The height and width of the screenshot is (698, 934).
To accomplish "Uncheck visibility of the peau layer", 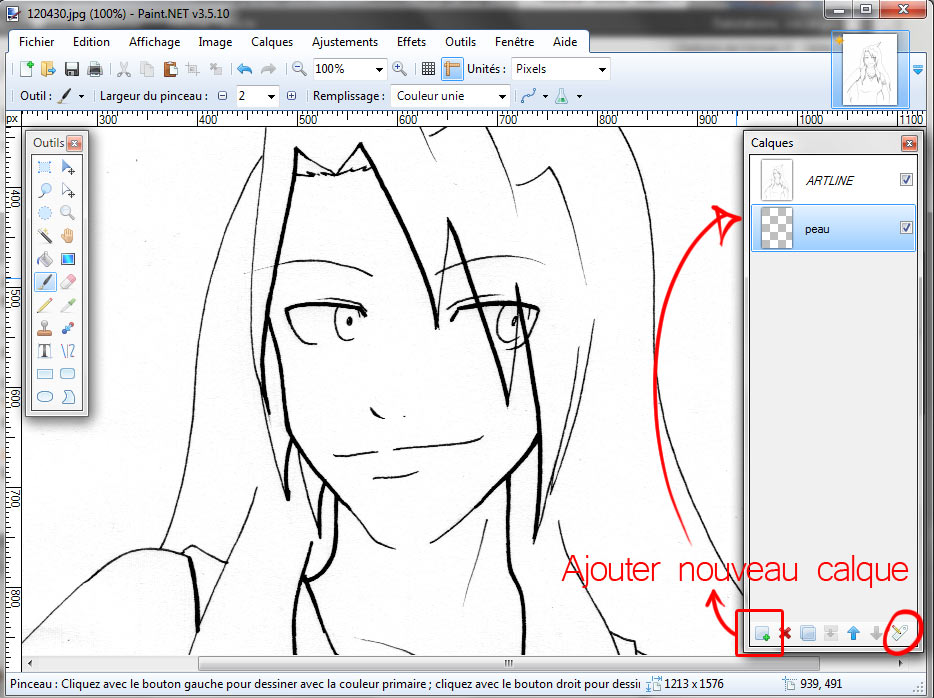I will (x=906, y=228).
